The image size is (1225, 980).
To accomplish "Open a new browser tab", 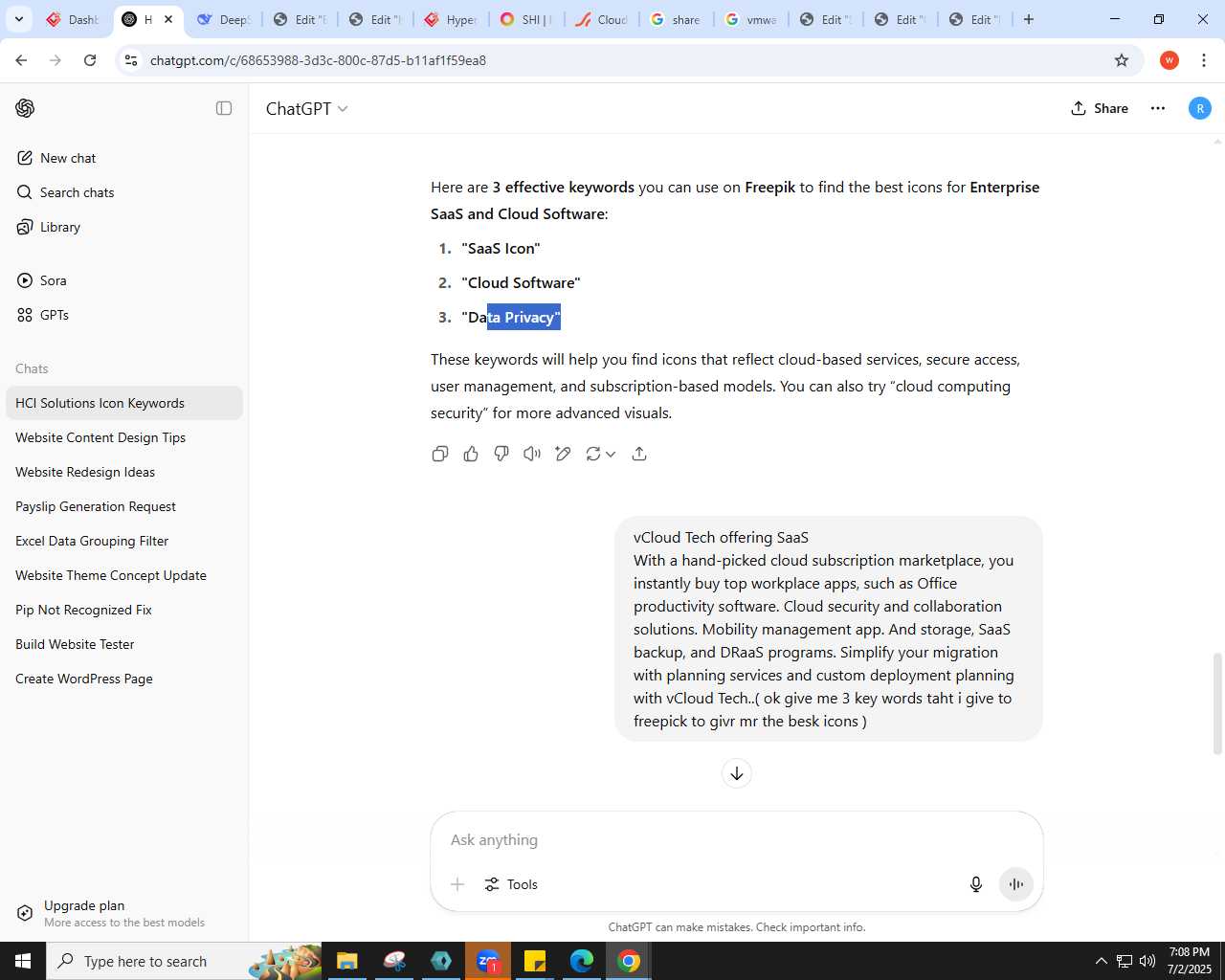I will tap(1029, 19).
